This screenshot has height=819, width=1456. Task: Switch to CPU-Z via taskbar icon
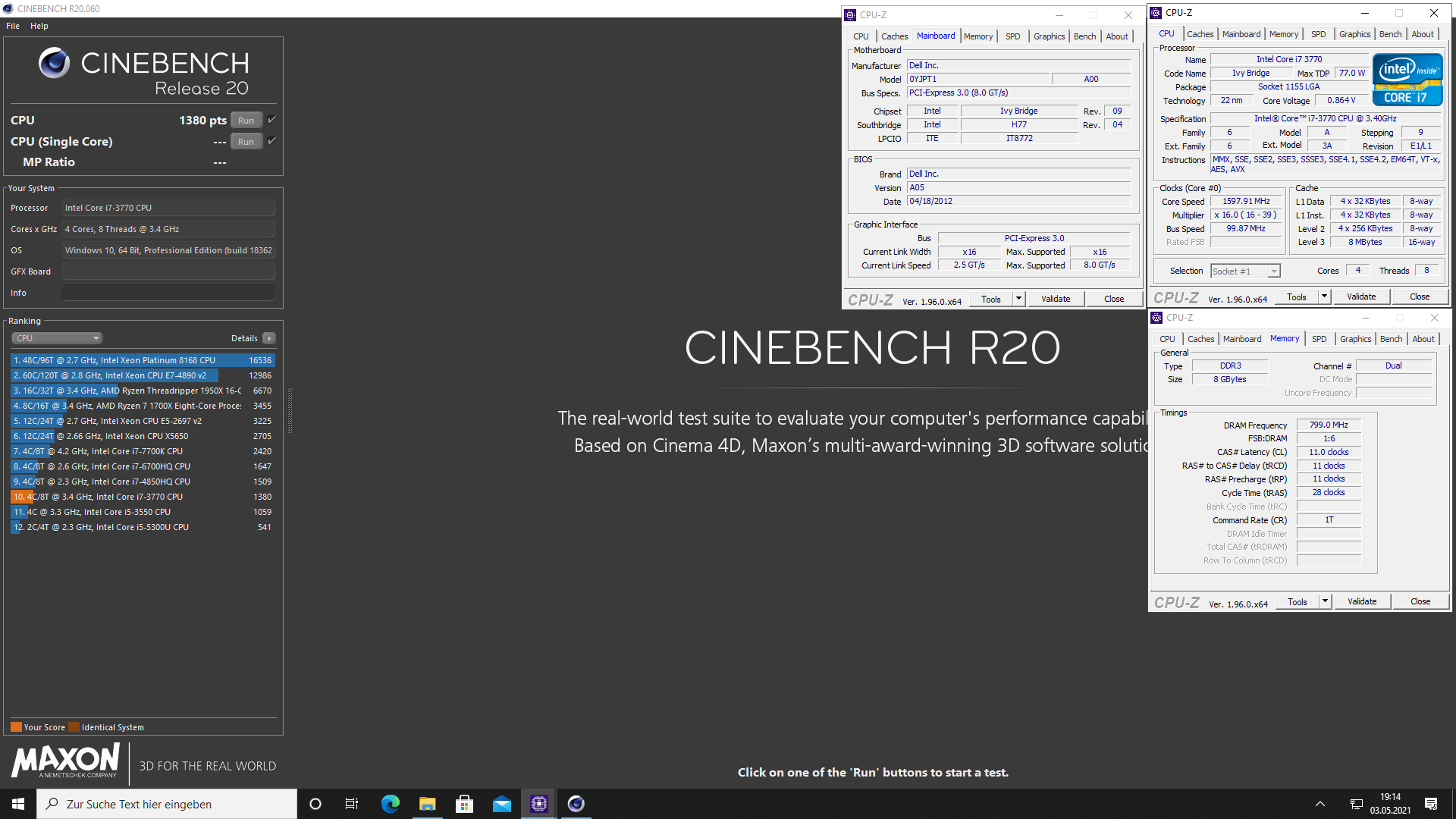538,804
